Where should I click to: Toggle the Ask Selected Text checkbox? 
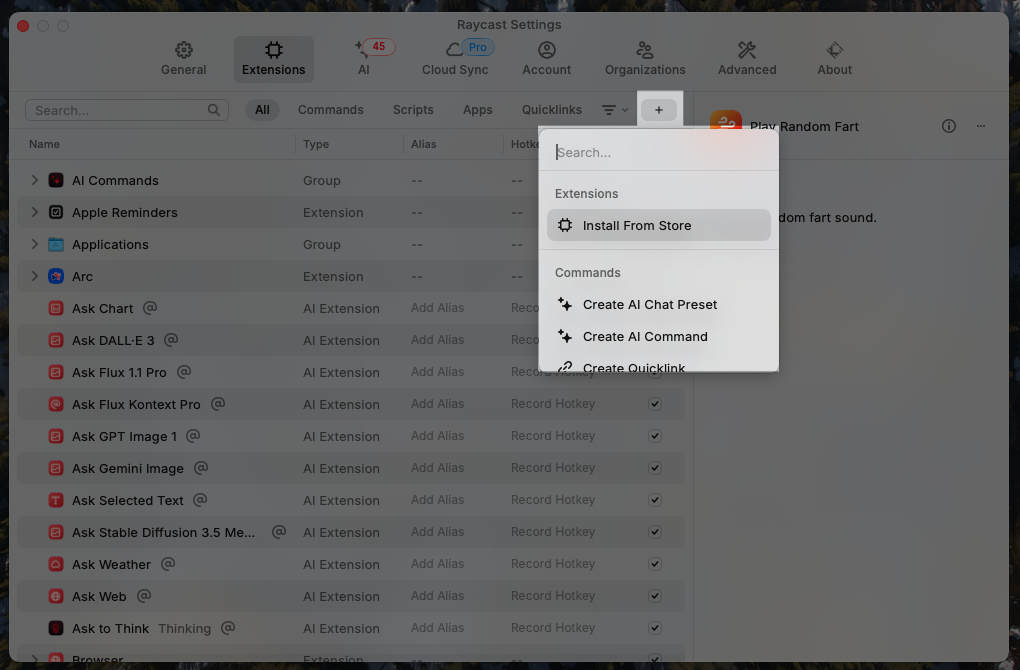pos(655,500)
